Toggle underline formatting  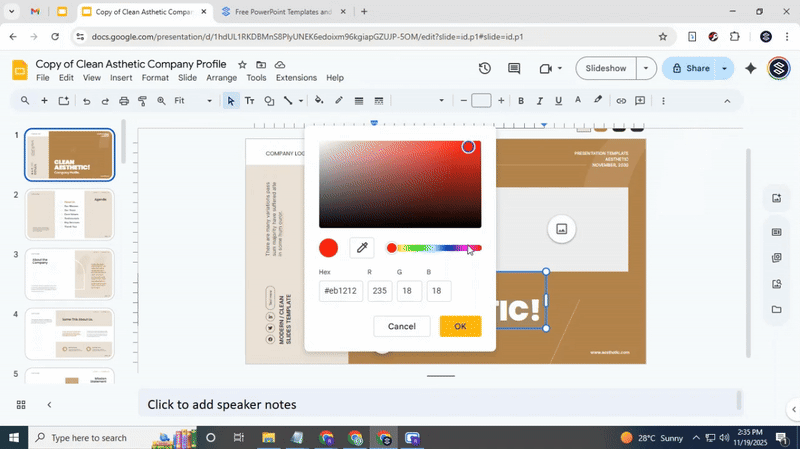[x=558, y=101]
